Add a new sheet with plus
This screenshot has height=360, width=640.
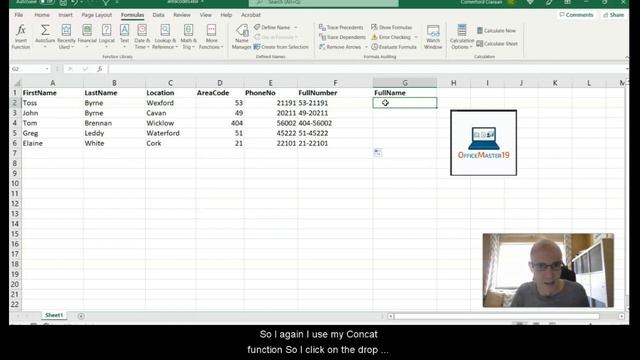coord(81,316)
